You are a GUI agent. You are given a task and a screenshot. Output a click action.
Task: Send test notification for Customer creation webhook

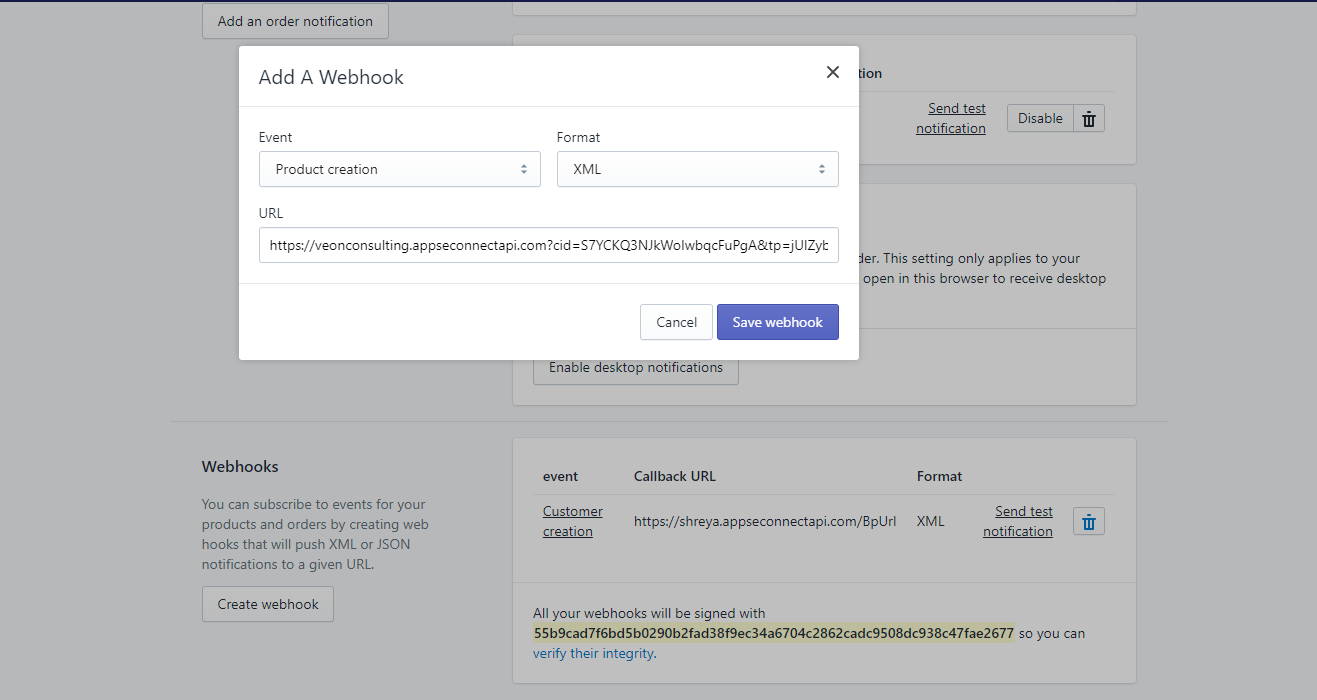coord(1017,520)
